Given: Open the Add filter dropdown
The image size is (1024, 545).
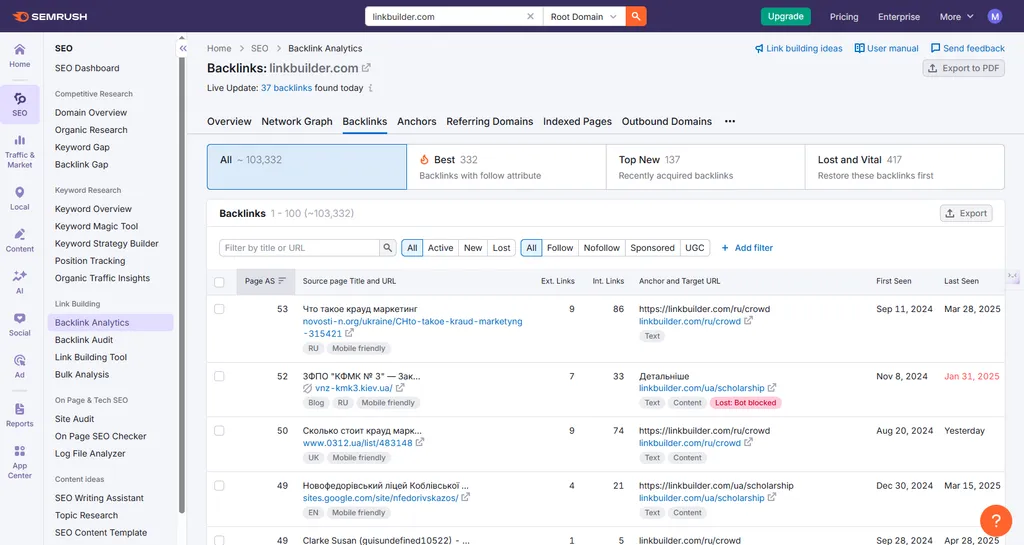Looking at the screenshot, I should pyautogui.click(x=747, y=248).
